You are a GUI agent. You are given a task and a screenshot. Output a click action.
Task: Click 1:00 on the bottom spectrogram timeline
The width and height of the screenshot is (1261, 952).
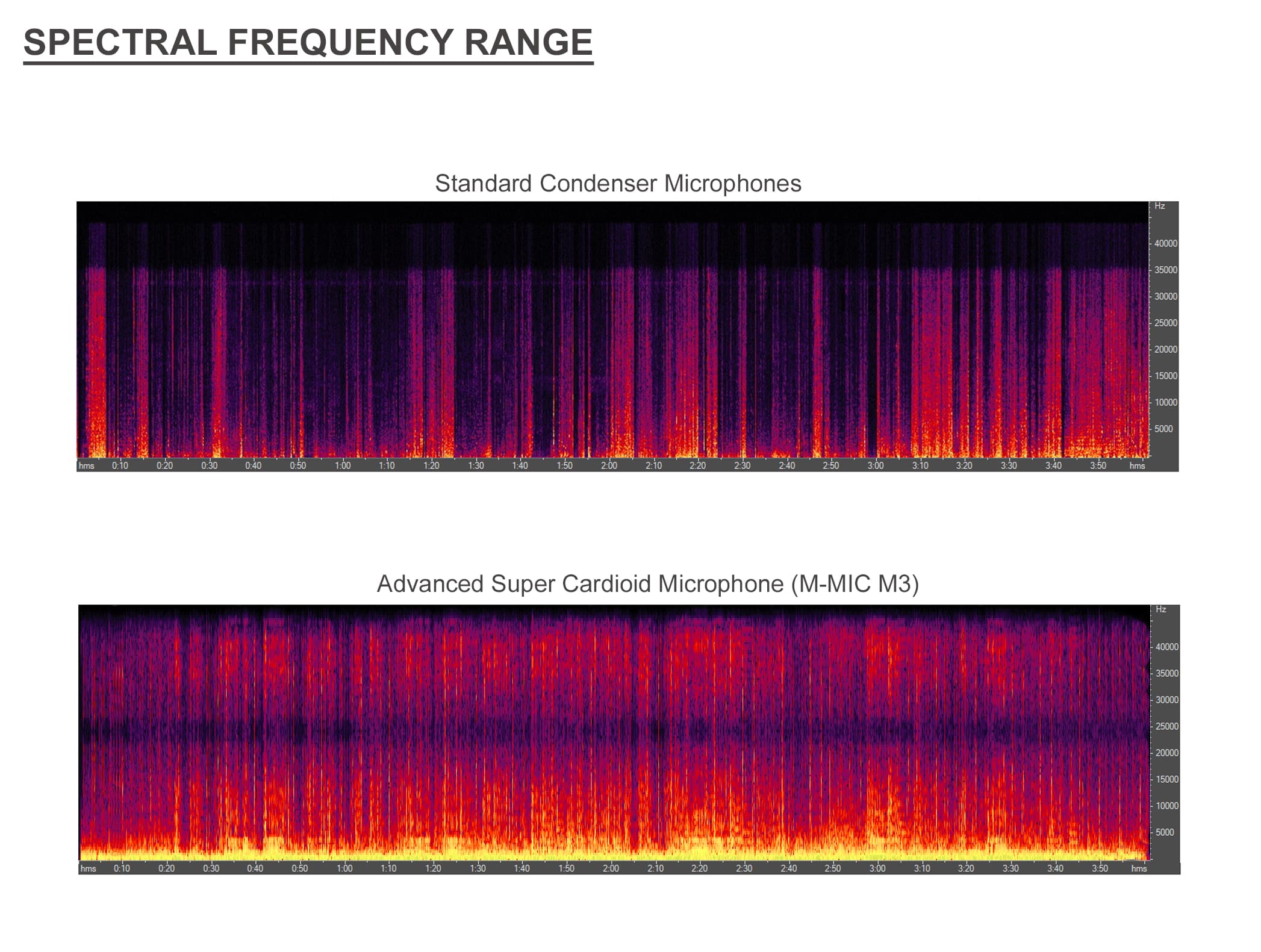click(x=344, y=868)
